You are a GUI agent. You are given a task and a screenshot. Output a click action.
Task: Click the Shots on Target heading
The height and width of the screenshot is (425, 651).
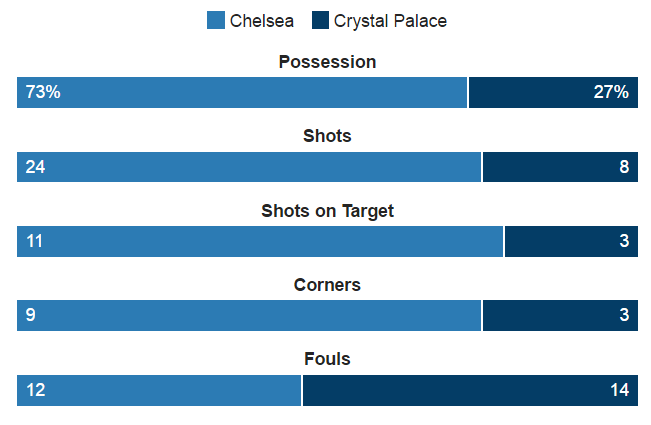(327, 211)
